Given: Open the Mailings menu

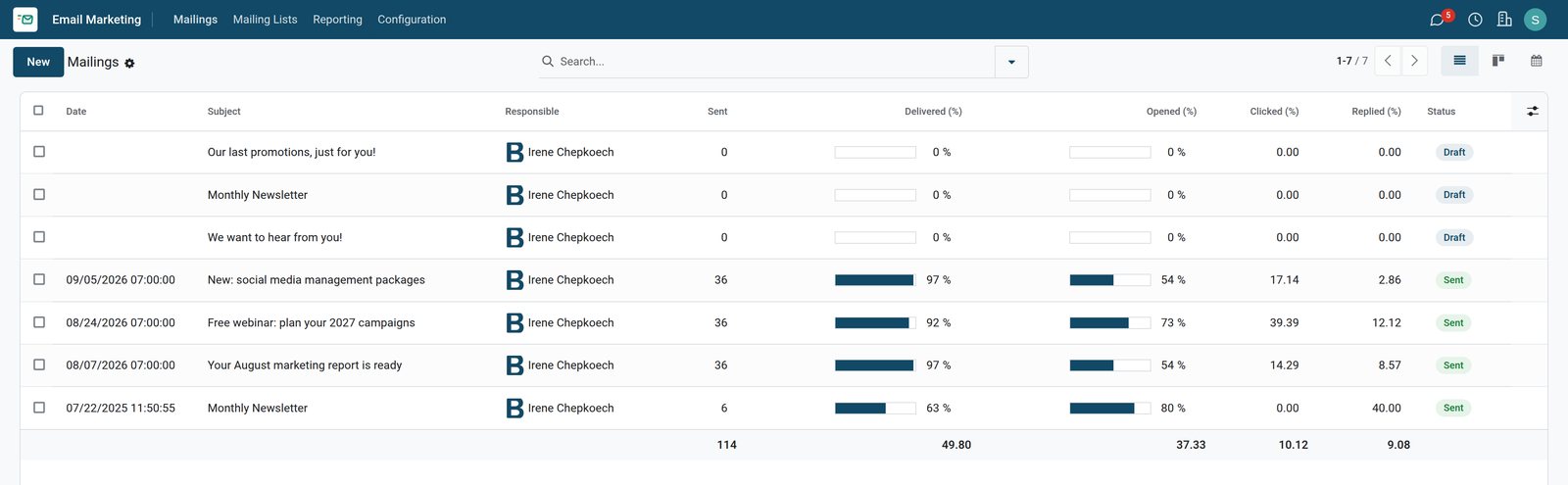Looking at the screenshot, I should (195, 20).
